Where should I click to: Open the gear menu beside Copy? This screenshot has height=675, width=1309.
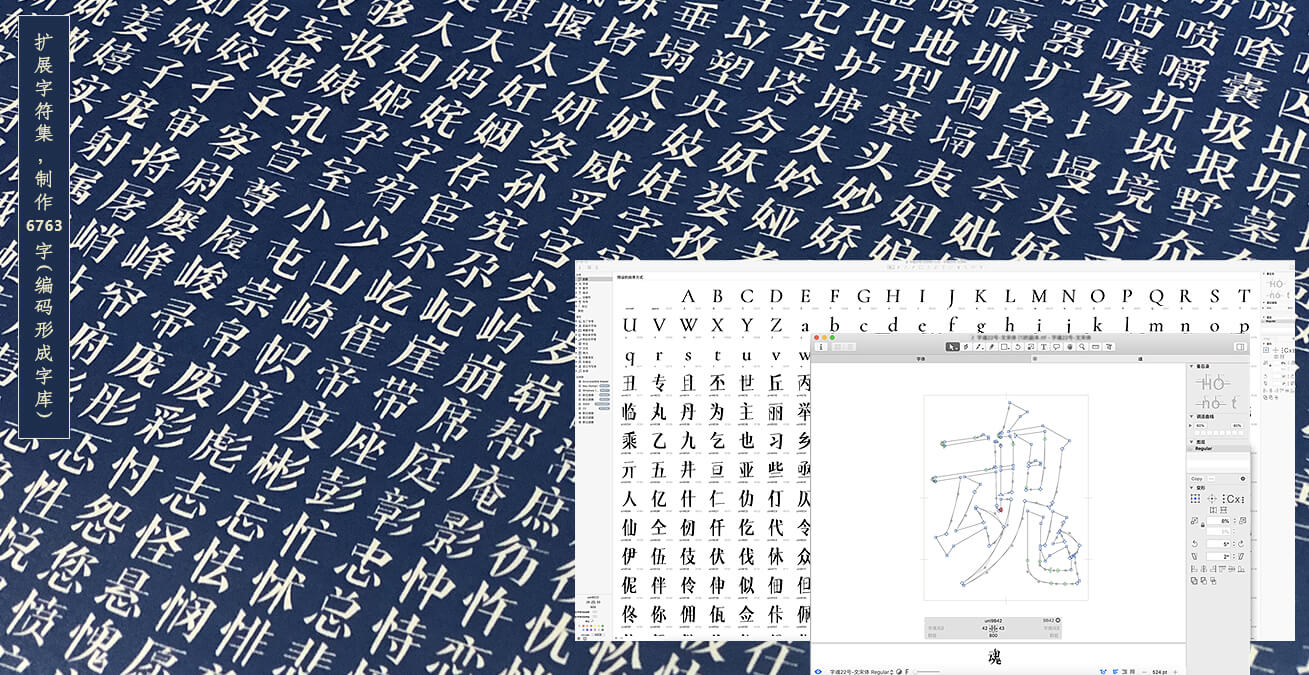point(1243,479)
